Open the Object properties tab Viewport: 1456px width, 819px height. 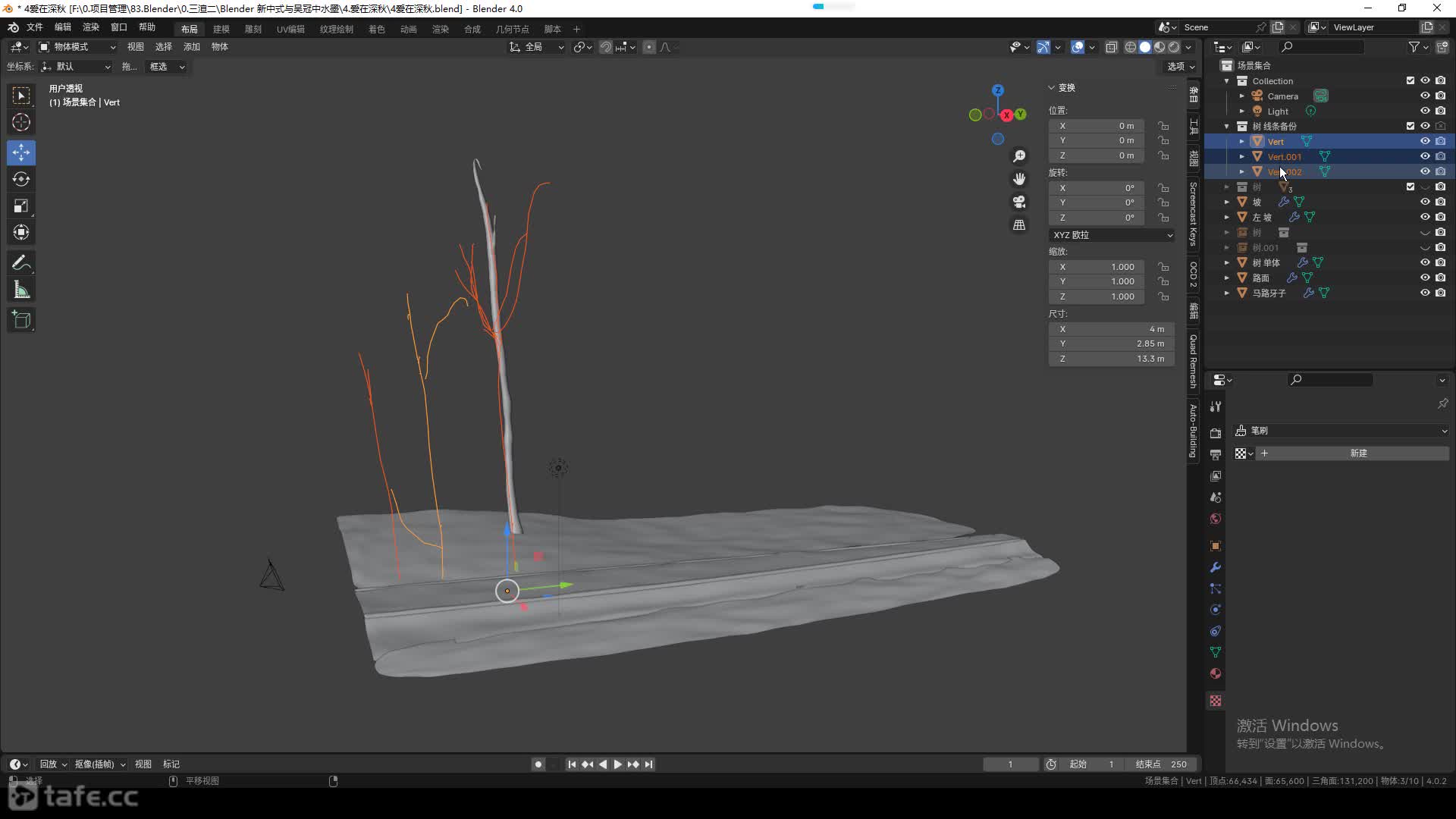pyautogui.click(x=1216, y=546)
